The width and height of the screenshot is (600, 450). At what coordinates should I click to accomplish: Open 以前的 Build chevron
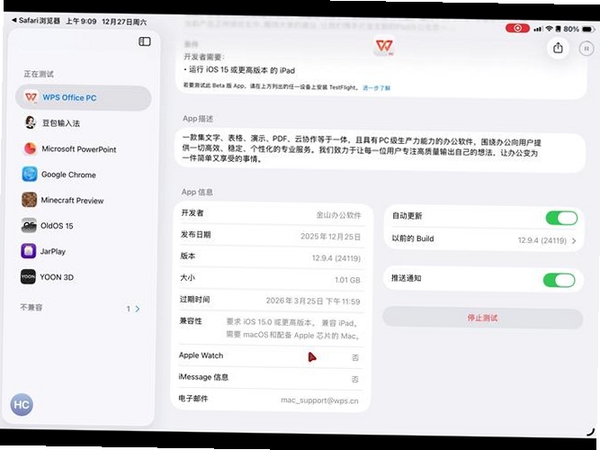[574, 241]
